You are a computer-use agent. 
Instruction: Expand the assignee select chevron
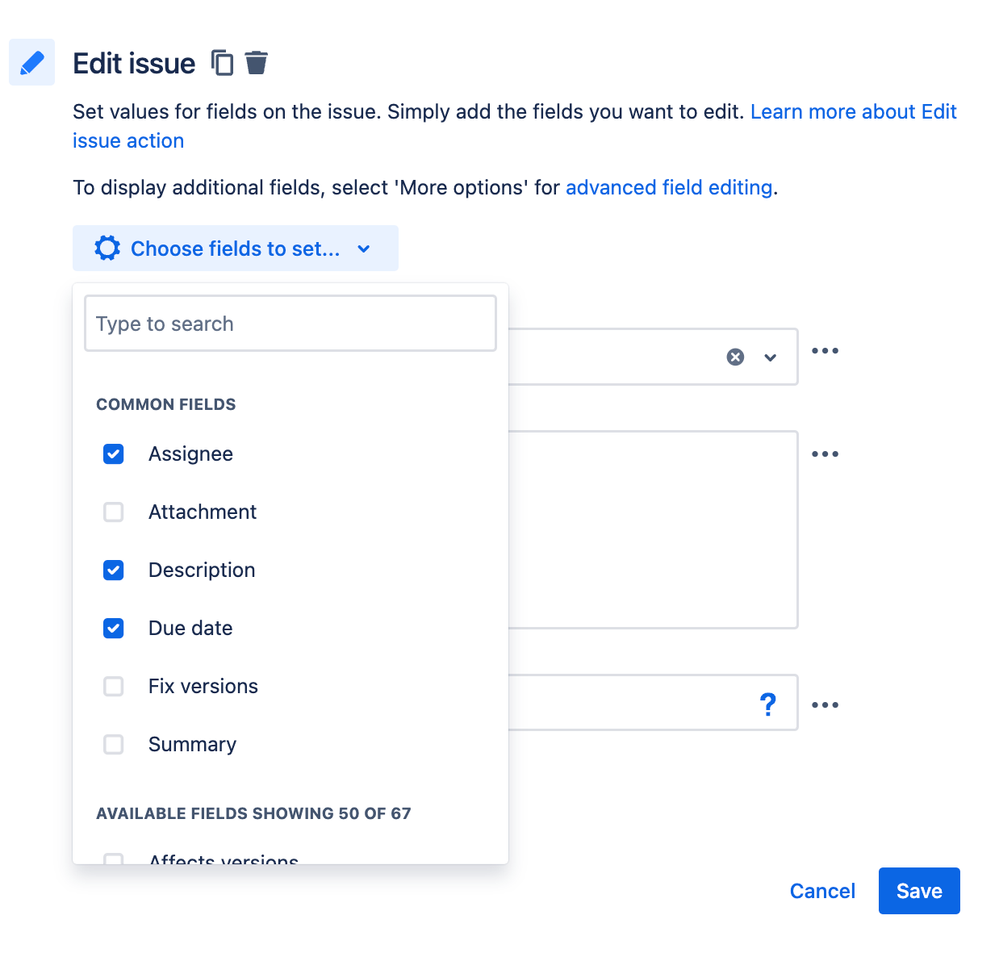770,357
